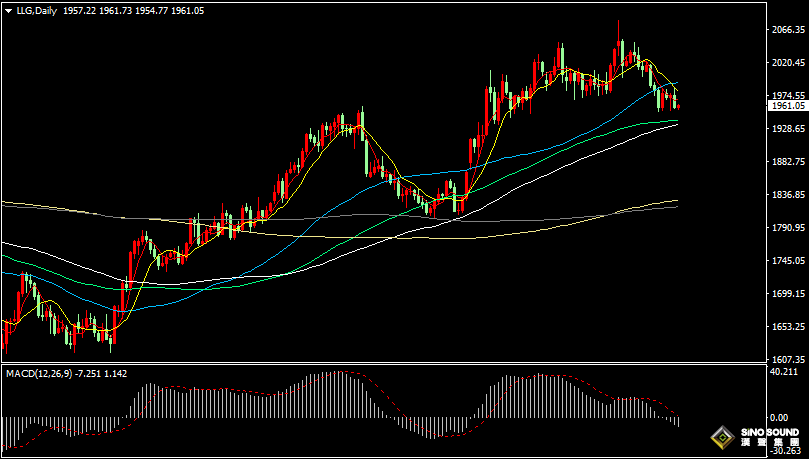
Task: Click the SINO SOUND watermark text
Action: click(x=769, y=432)
